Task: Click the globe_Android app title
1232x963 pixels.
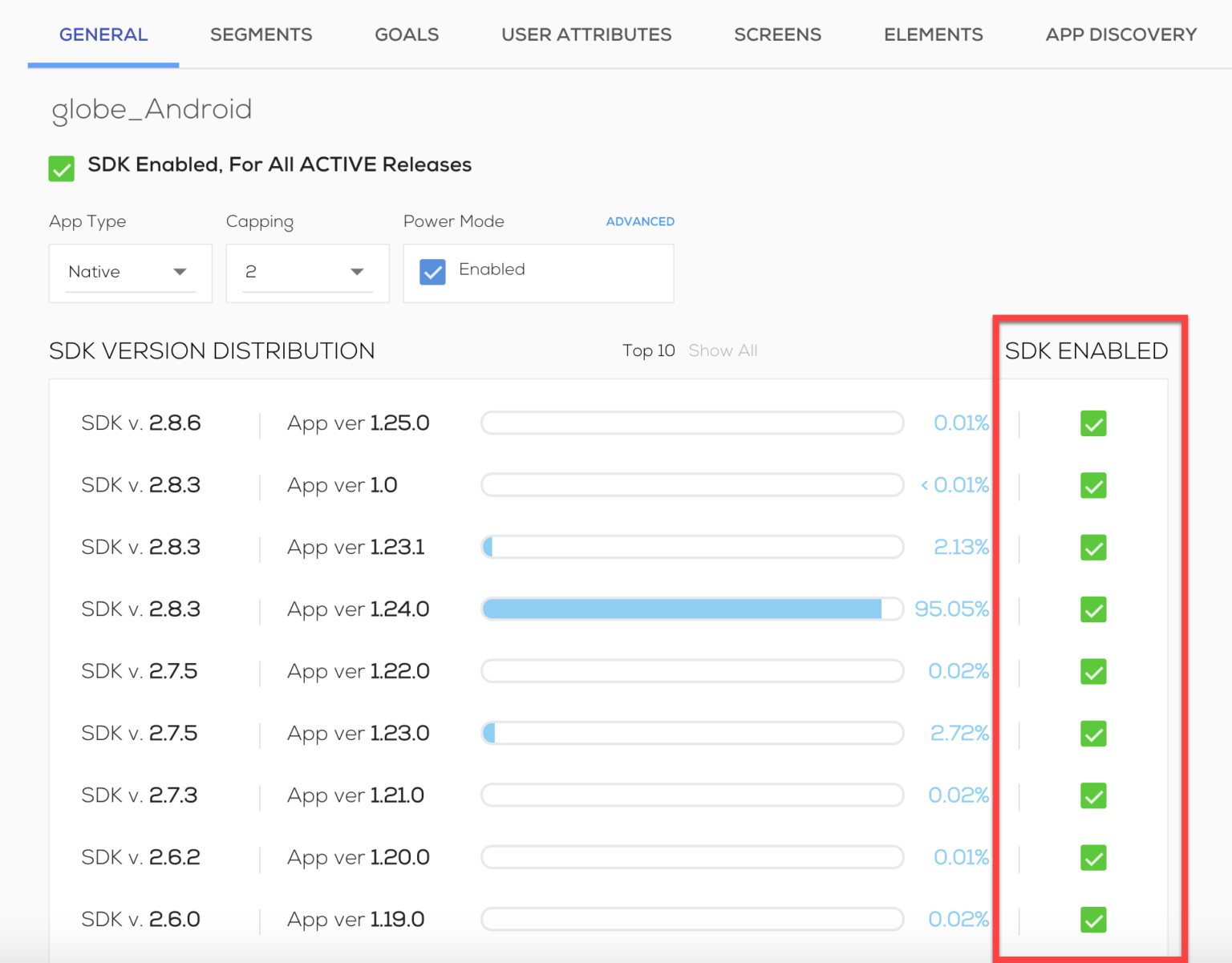Action: click(x=151, y=110)
